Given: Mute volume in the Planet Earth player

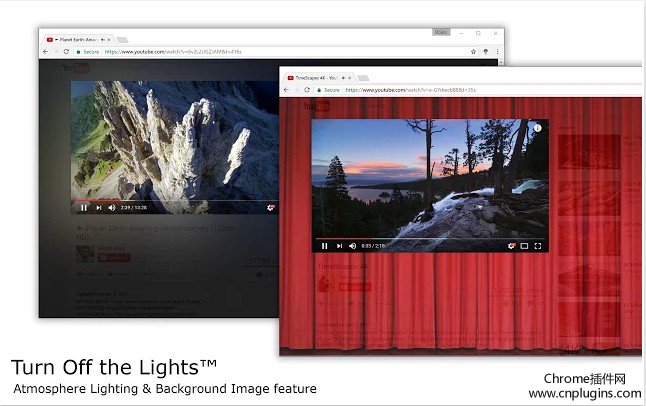Looking at the screenshot, I should point(112,208).
